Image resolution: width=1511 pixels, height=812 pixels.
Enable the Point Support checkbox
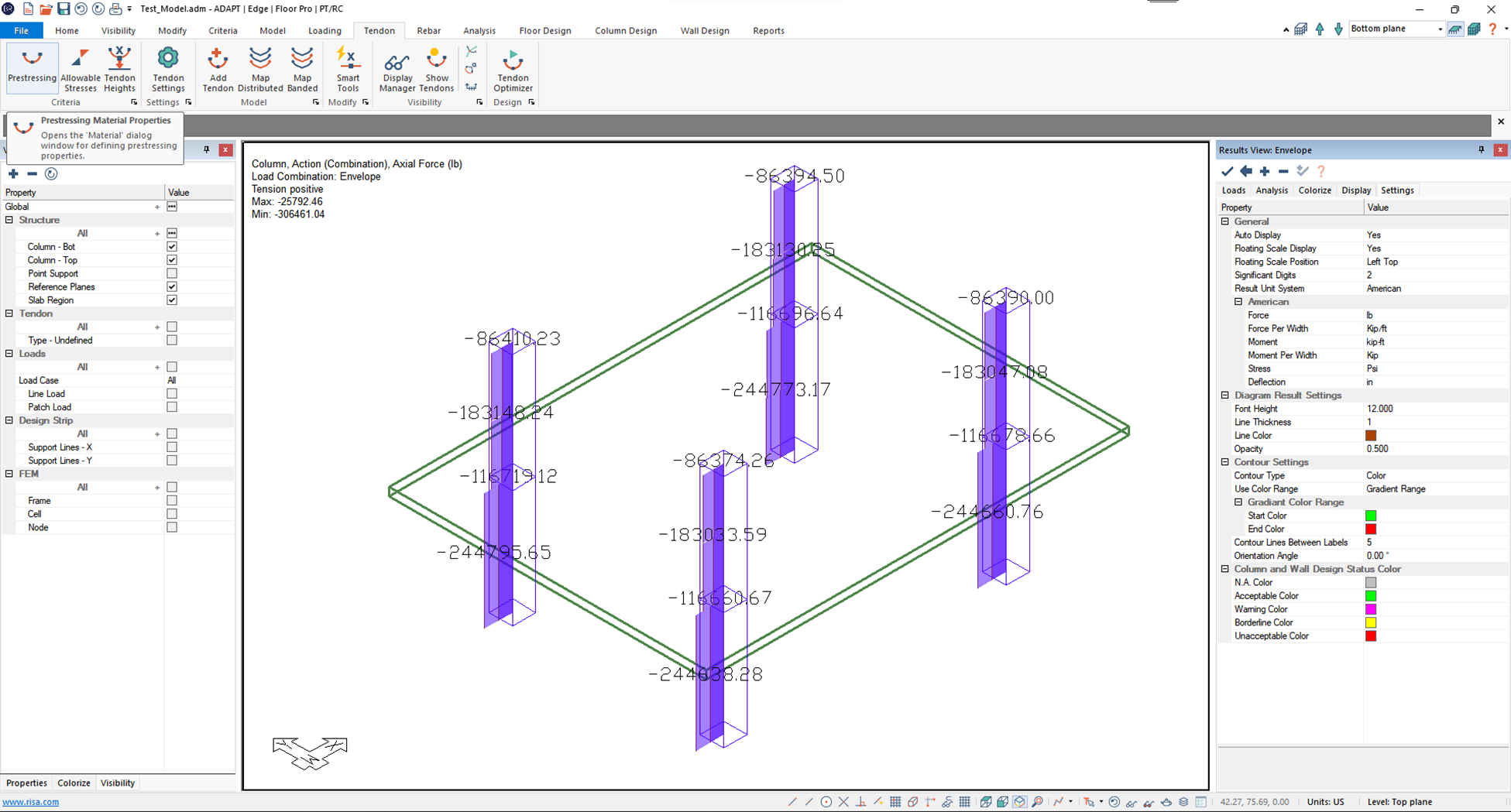[172, 273]
